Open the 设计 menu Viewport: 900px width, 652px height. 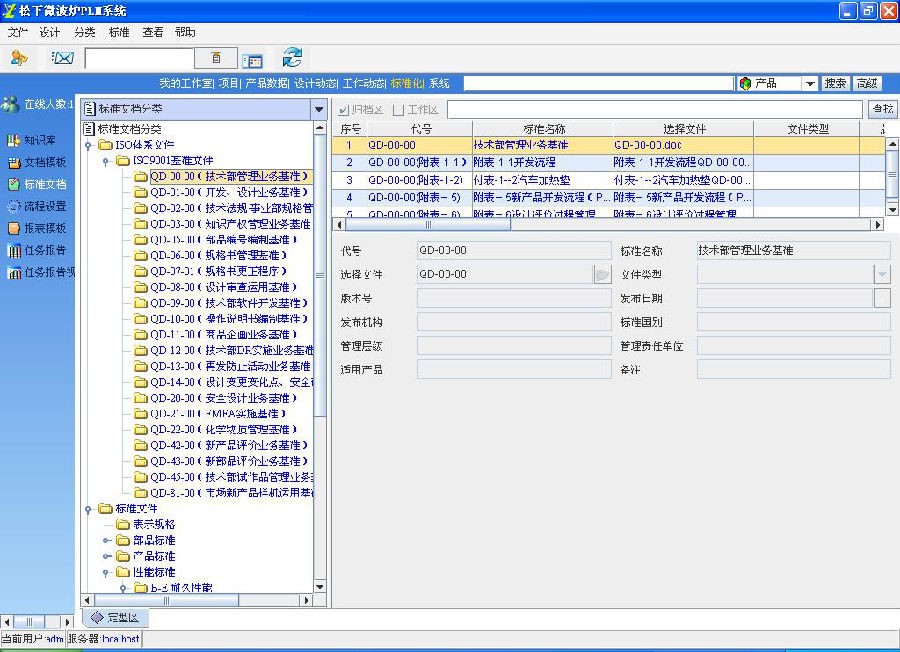(x=49, y=32)
